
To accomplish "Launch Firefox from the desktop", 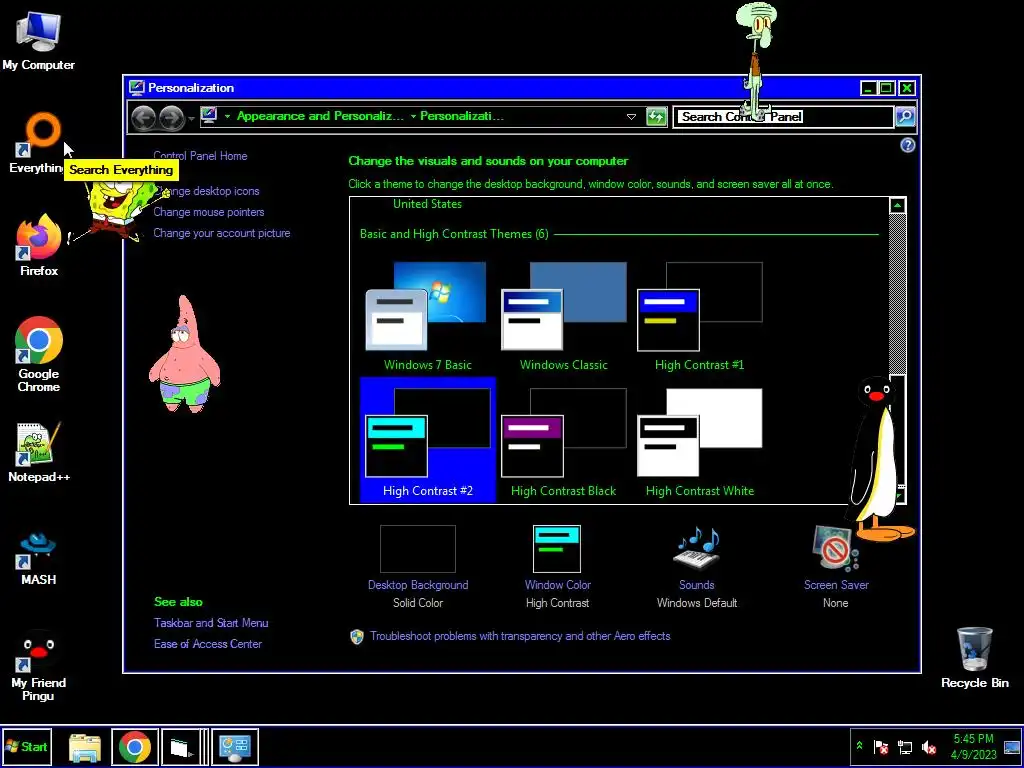I will [x=38, y=247].
